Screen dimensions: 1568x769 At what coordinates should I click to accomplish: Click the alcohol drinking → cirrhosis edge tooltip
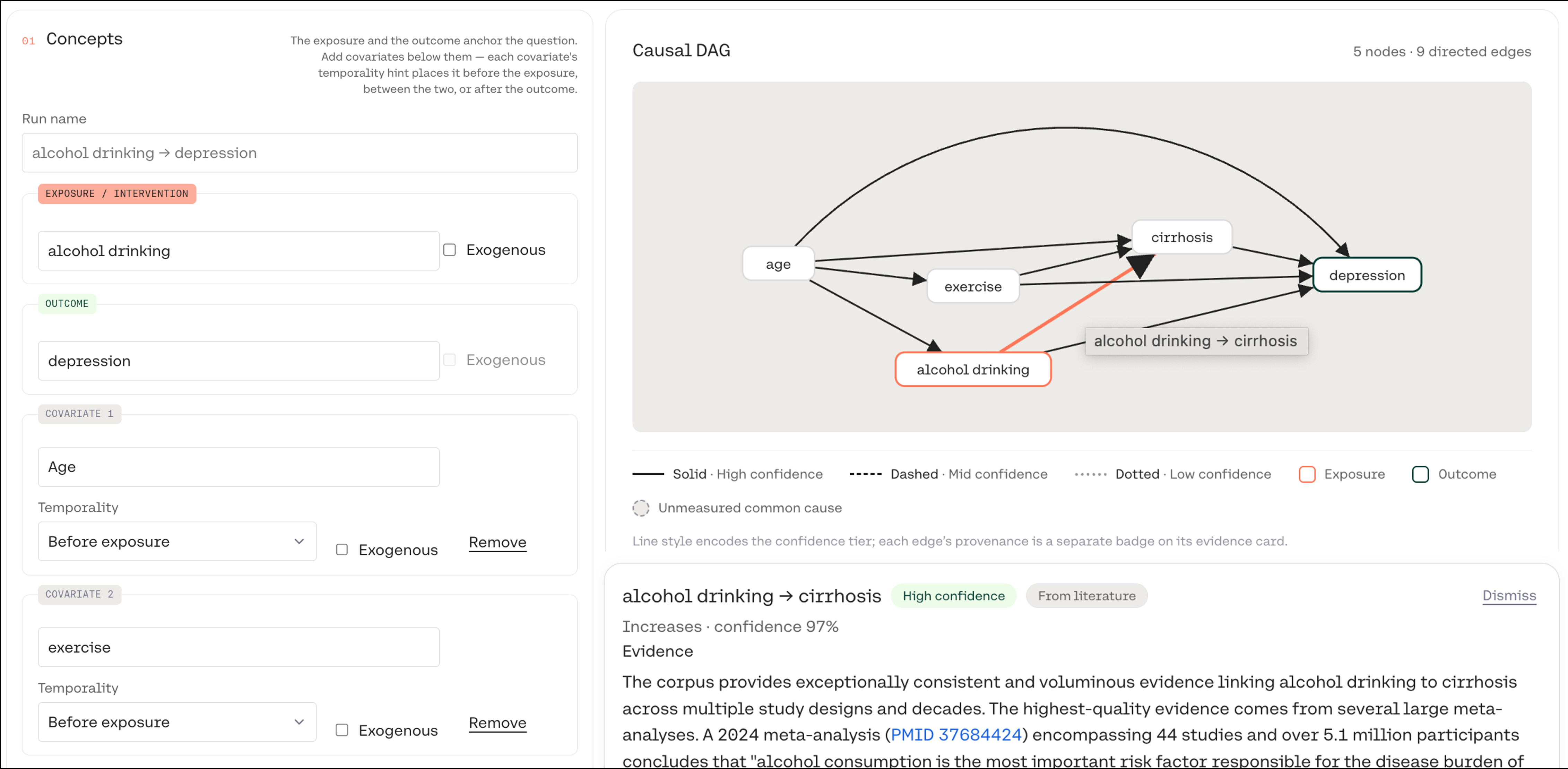[1195, 341]
